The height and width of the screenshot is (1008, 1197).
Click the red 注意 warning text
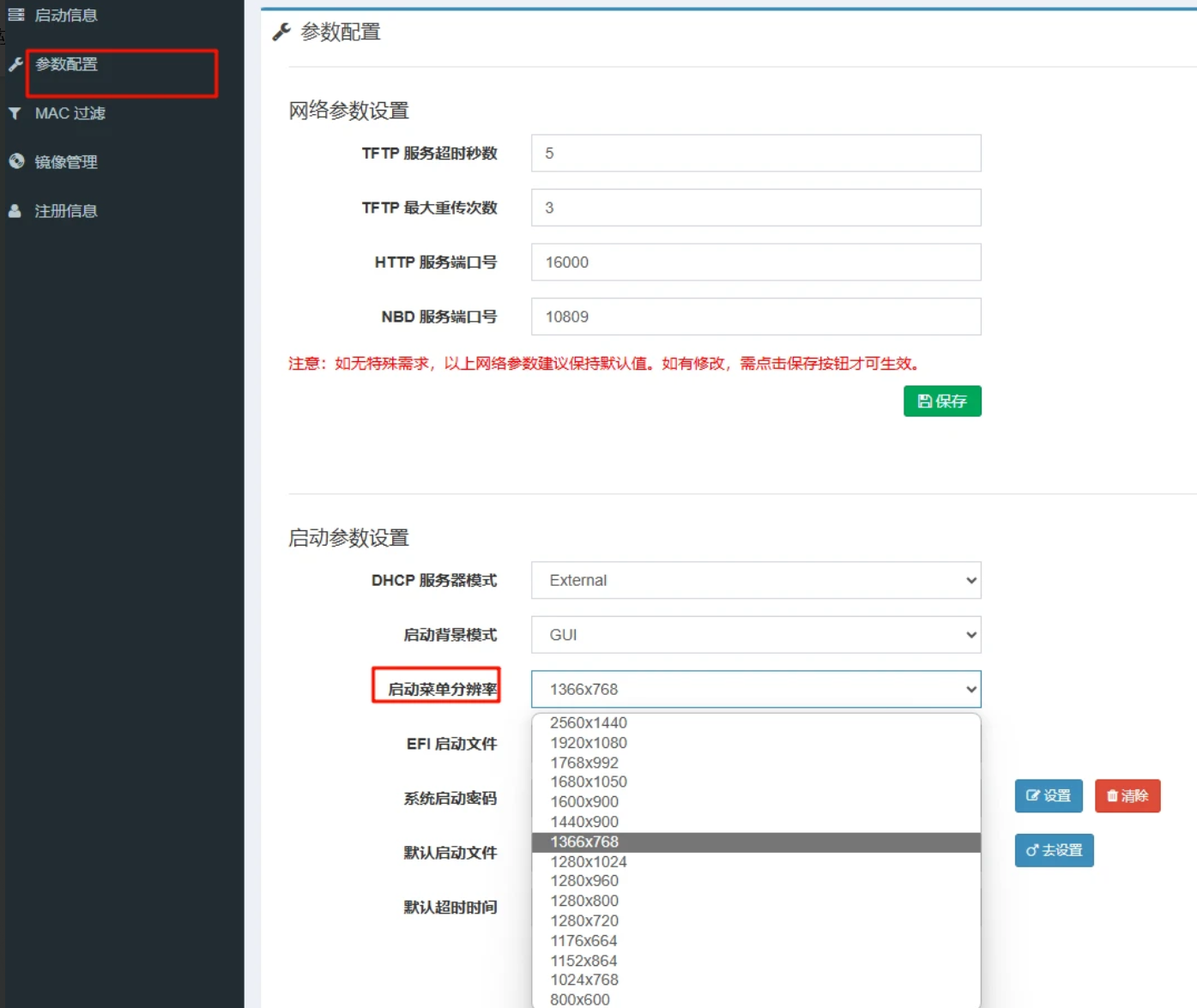605,364
